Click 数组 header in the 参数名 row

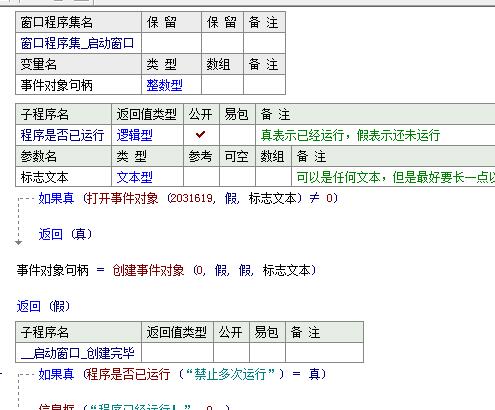tap(273, 156)
